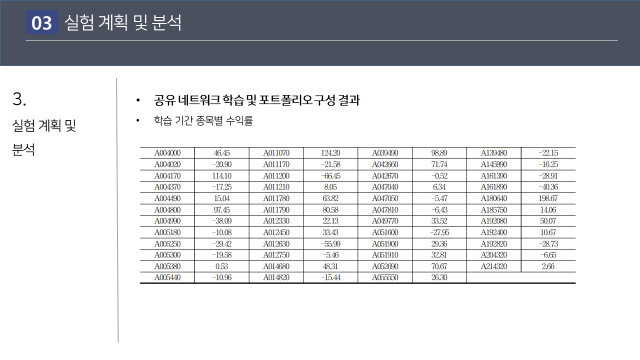Click the A214320 table cell
The height and width of the screenshot is (360, 640).
click(494, 266)
